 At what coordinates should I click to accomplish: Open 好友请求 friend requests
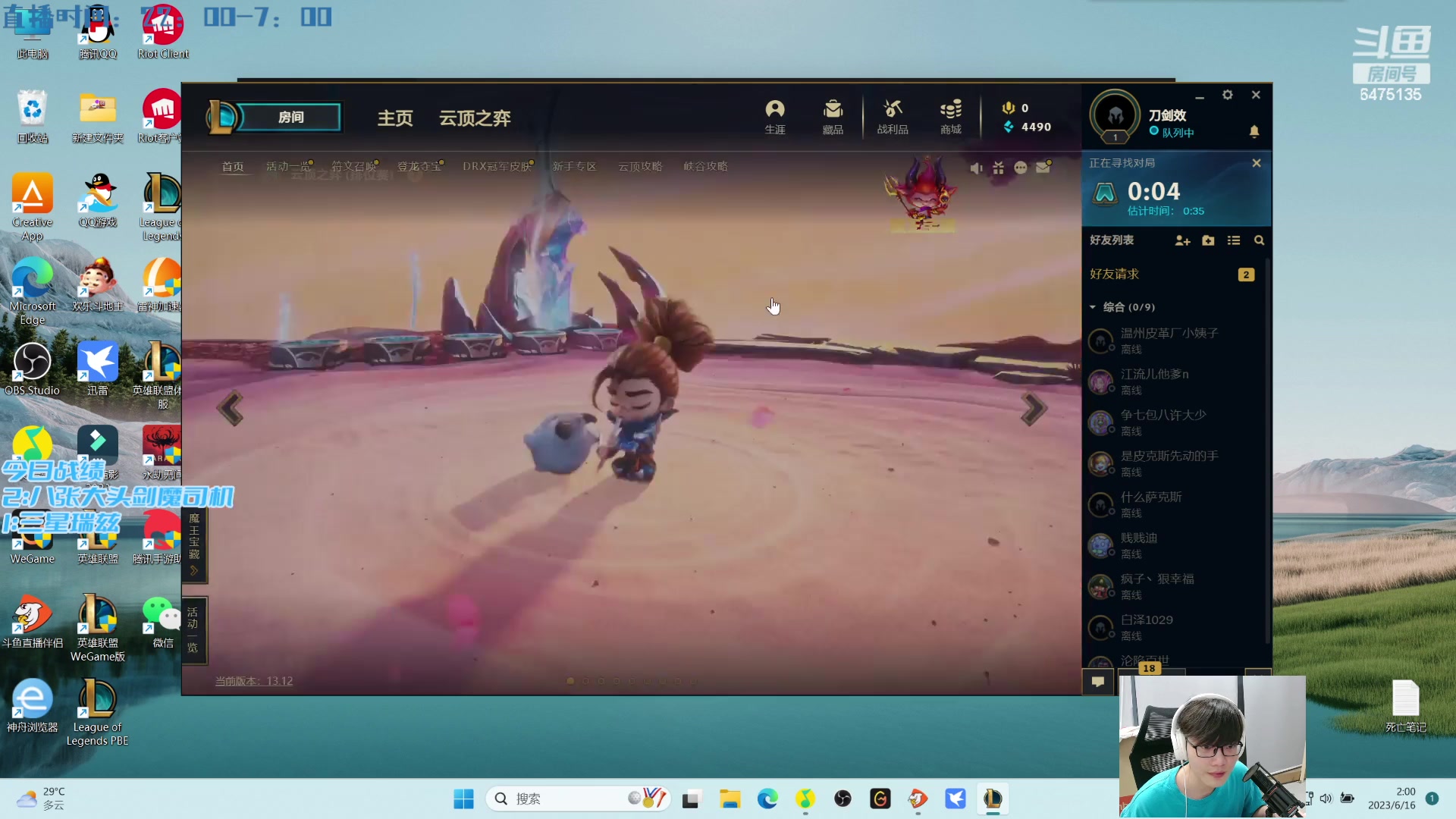(x=1172, y=275)
